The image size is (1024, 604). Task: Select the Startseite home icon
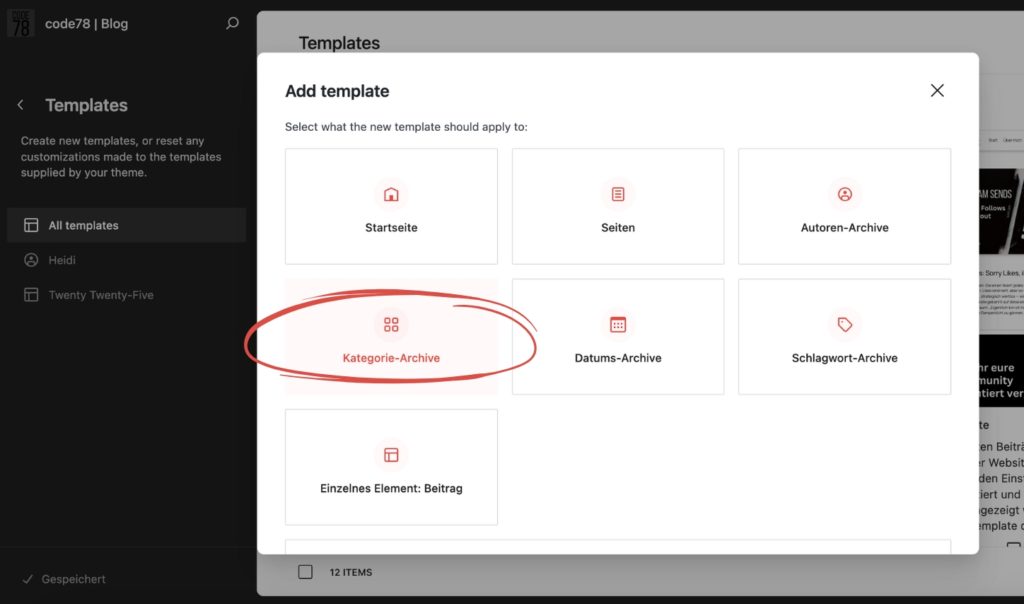(391, 194)
